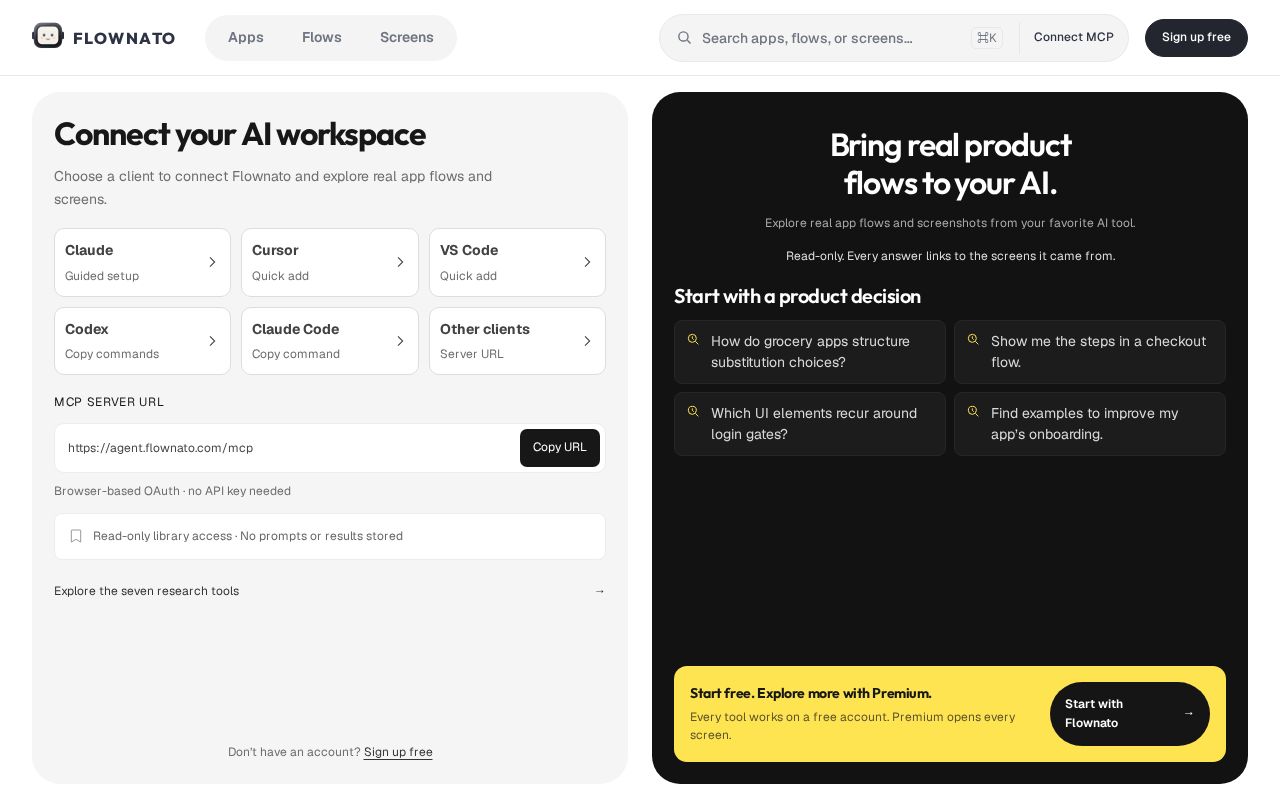Click the Start with Flownato button
Viewport: 1280px width, 800px height.
click(1130, 714)
